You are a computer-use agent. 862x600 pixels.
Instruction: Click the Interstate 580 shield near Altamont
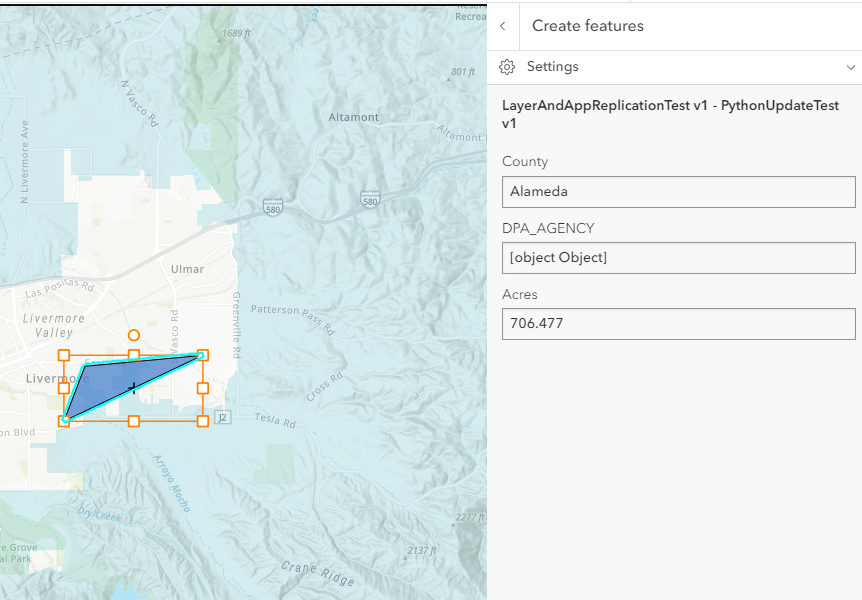tap(370, 200)
